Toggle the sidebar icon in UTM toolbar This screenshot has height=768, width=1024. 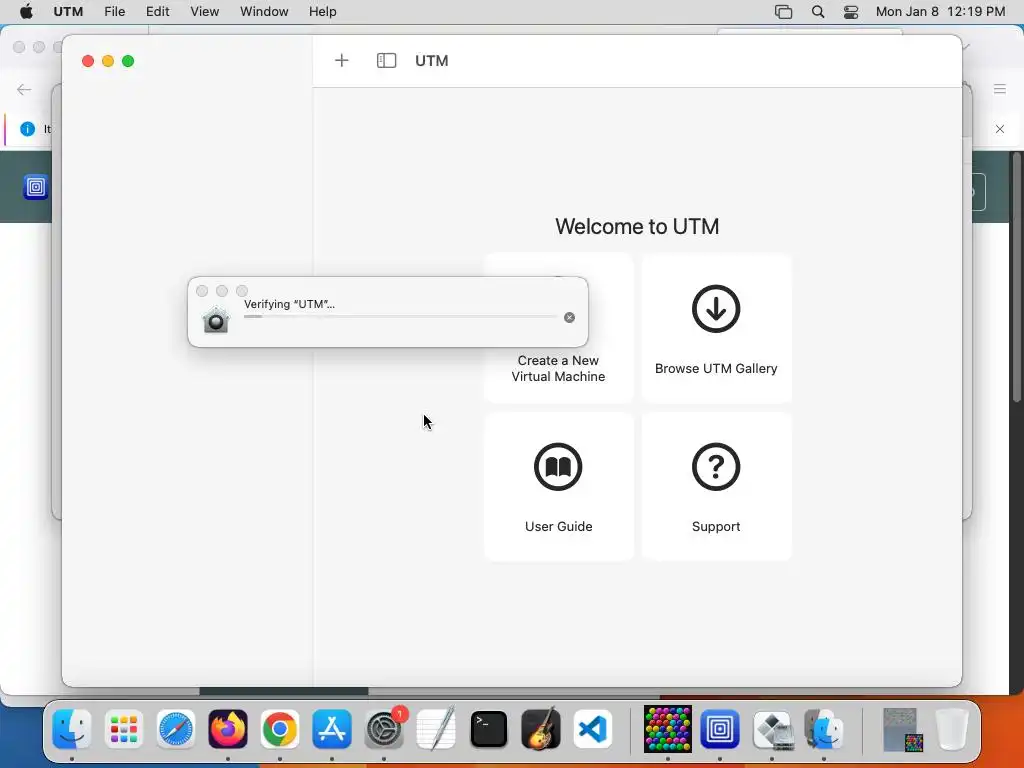[x=386, y=61]
